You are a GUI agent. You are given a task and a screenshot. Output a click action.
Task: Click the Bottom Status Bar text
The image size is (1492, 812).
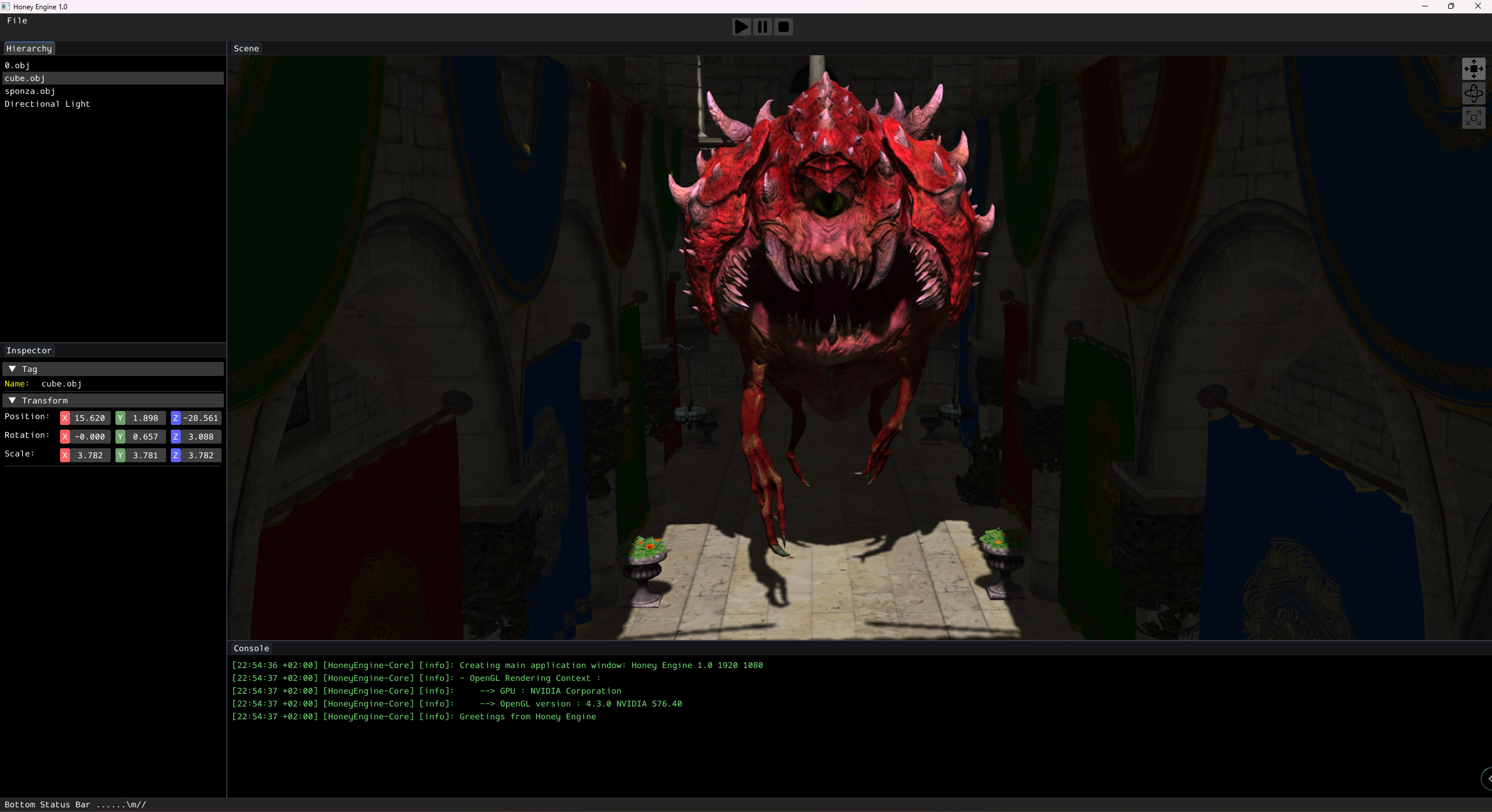[x=75, y=804]
